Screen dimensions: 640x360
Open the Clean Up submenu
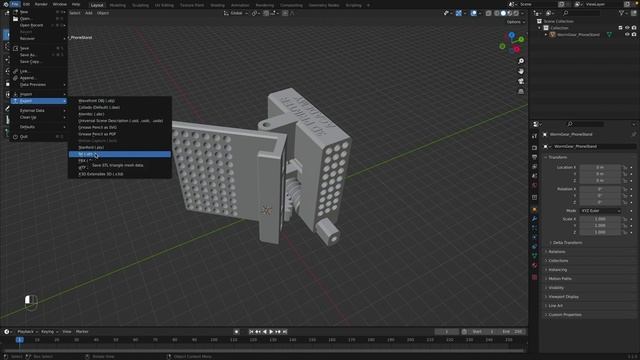pos(39,117)
